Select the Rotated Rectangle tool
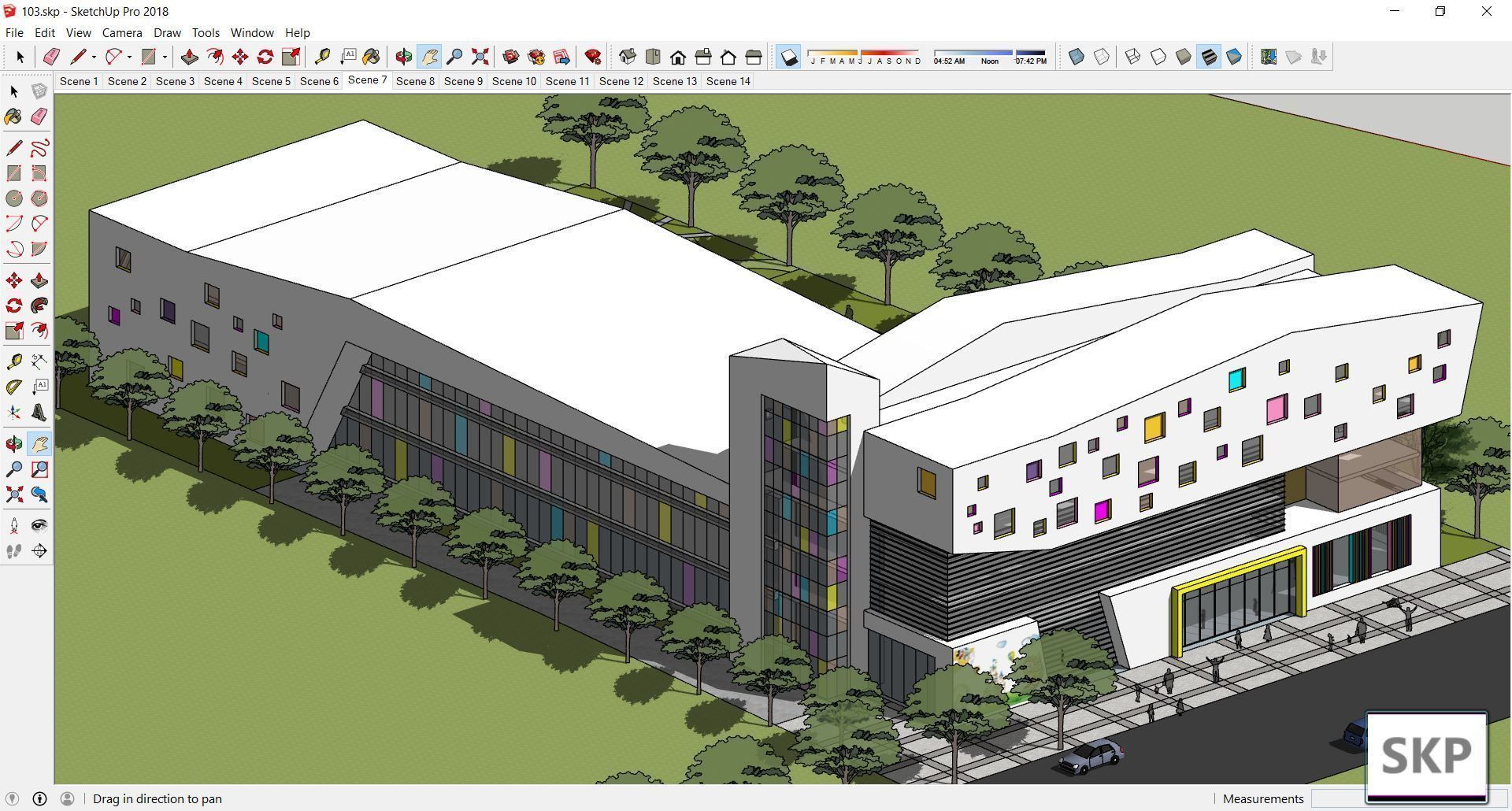 click(39, 173)
